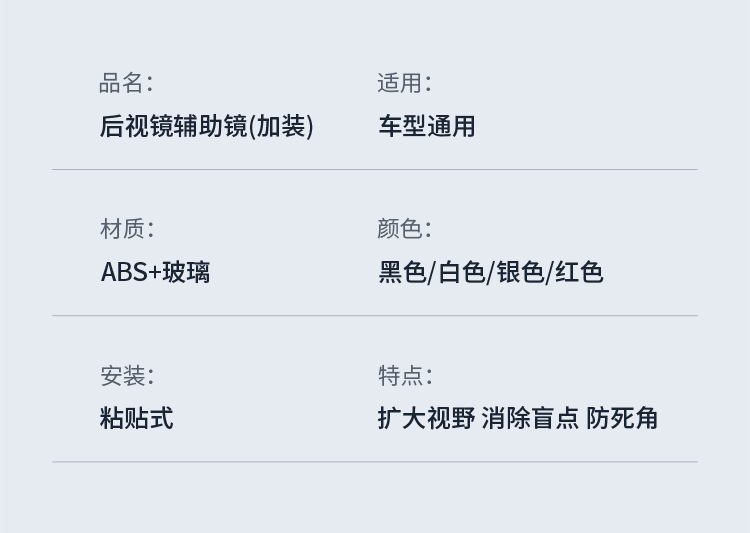Screen dimensions: 750x533
Task: Click the divider line below ABS+玻璃
Action: tap(375, 316)
